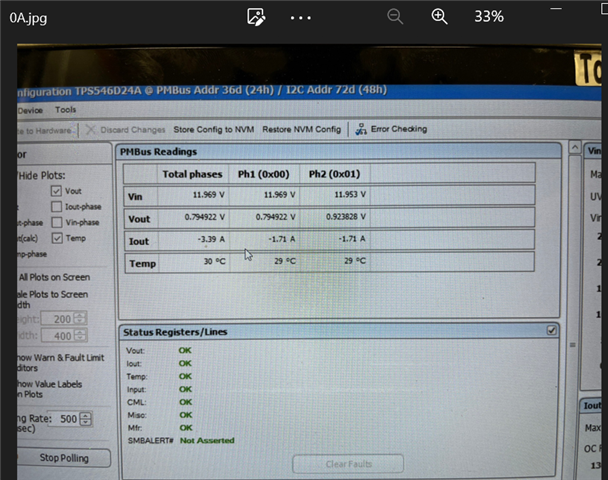Click Show Warn & Fault Limit Editors
This screenshot has height=480, width=608.
pos(60,363)
